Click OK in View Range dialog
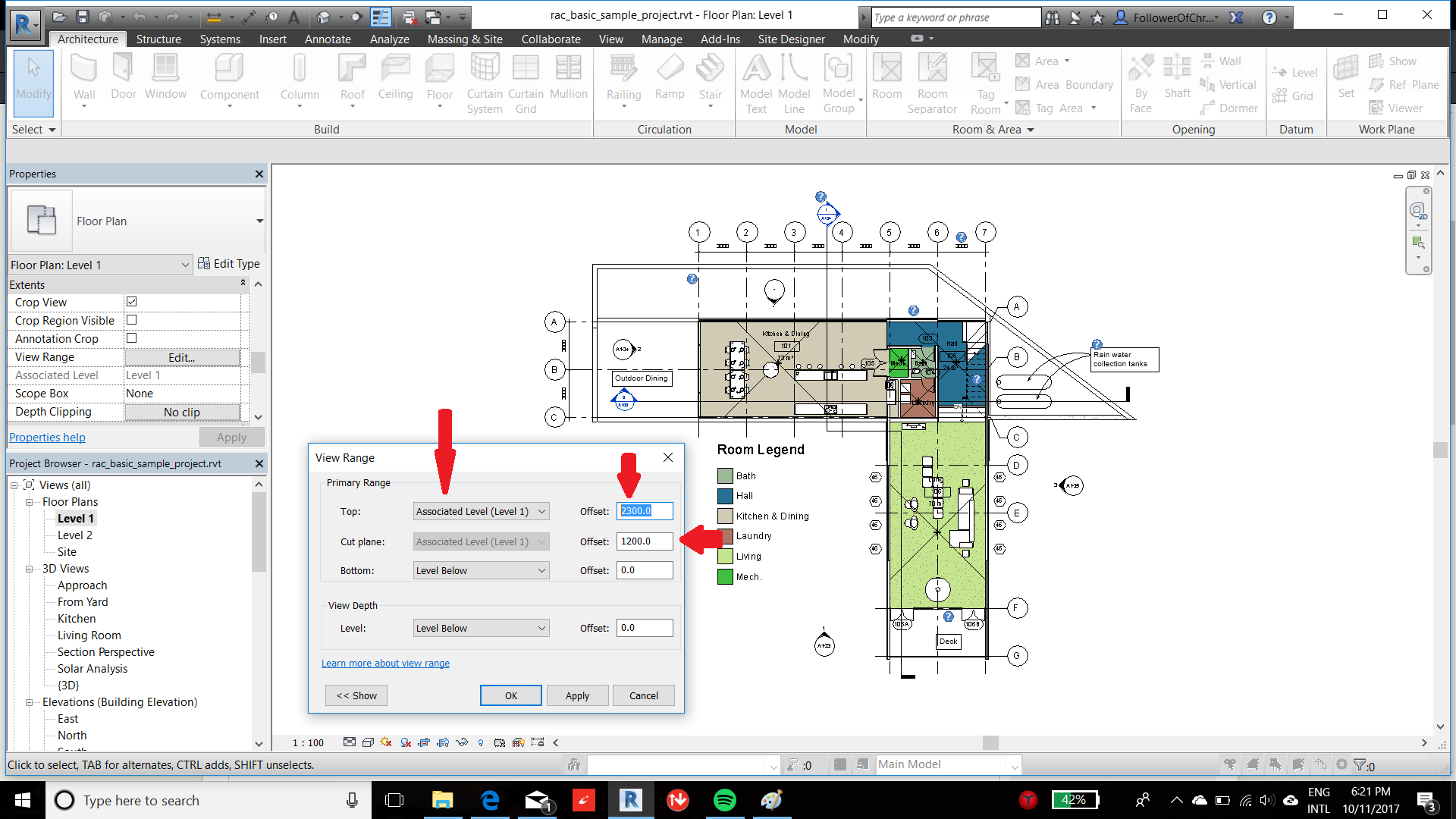1456x819 pixels. [510, 695]
